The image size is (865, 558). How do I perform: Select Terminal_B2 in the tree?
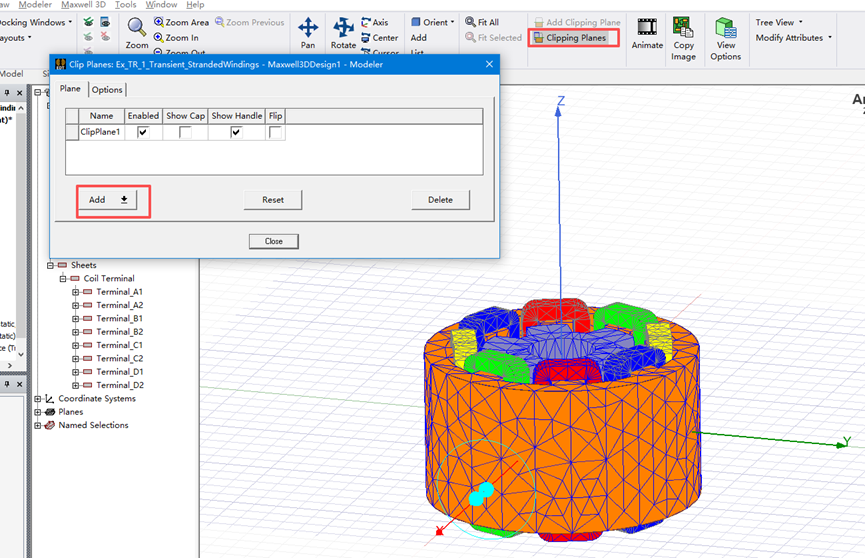[x=120, y=332]
